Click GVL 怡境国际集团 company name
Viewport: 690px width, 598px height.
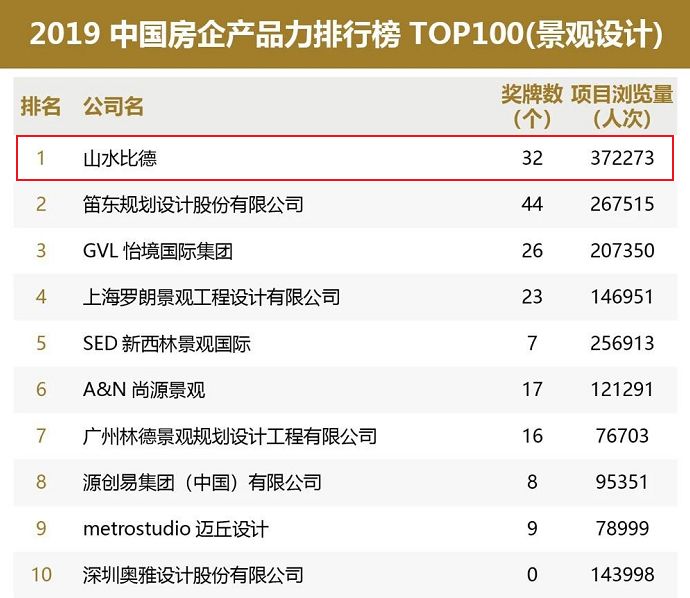point(158,251)
